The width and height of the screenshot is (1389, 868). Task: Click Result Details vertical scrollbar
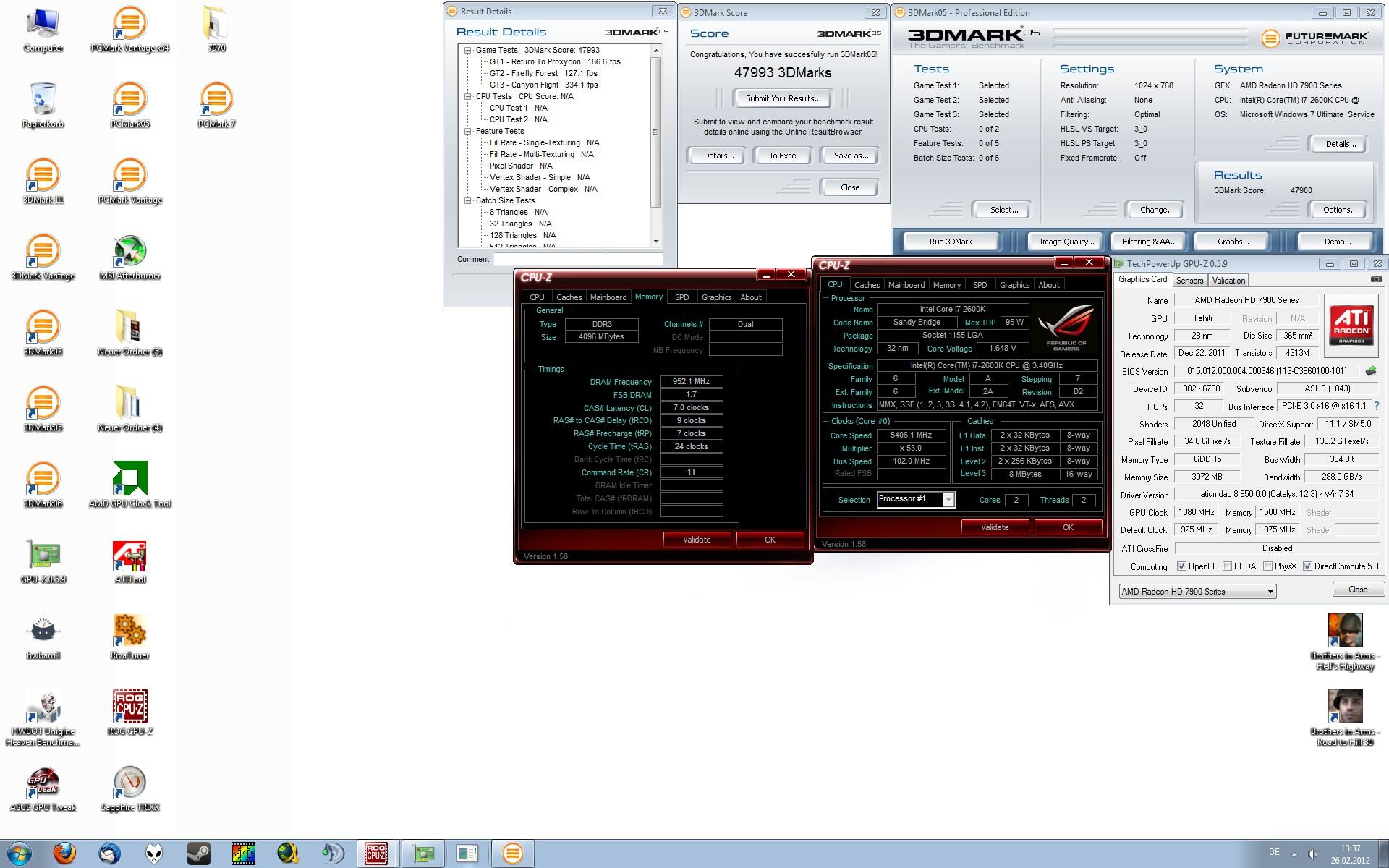click(x=656, y=145)
